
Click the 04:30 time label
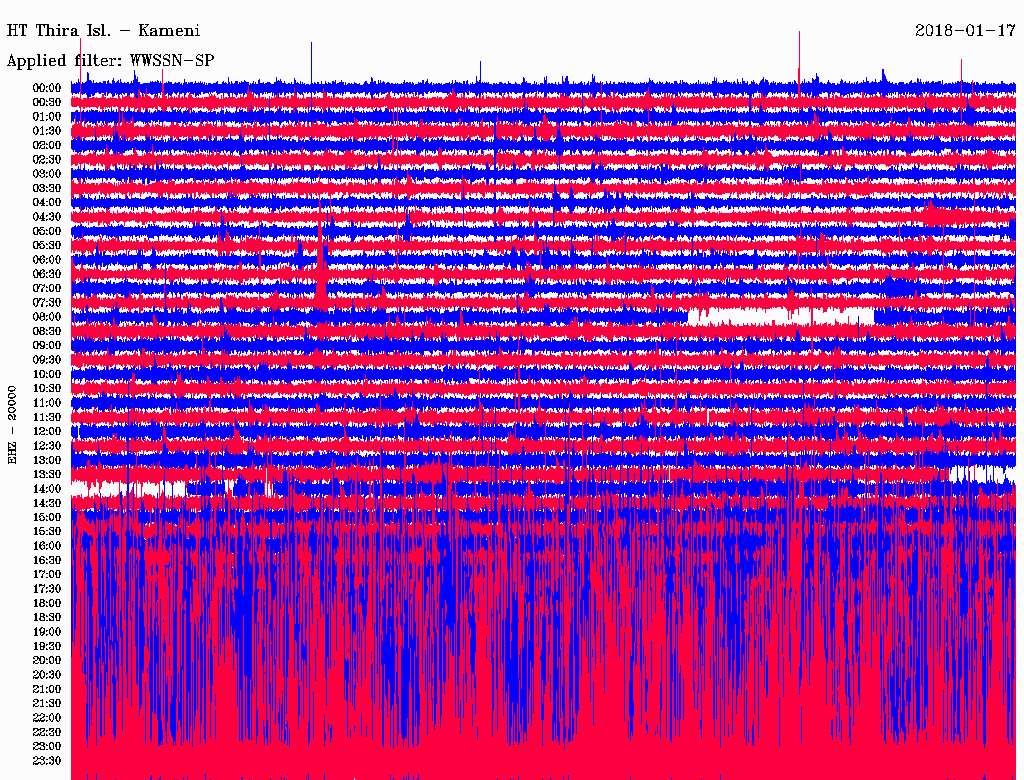(x=47, y=217)
